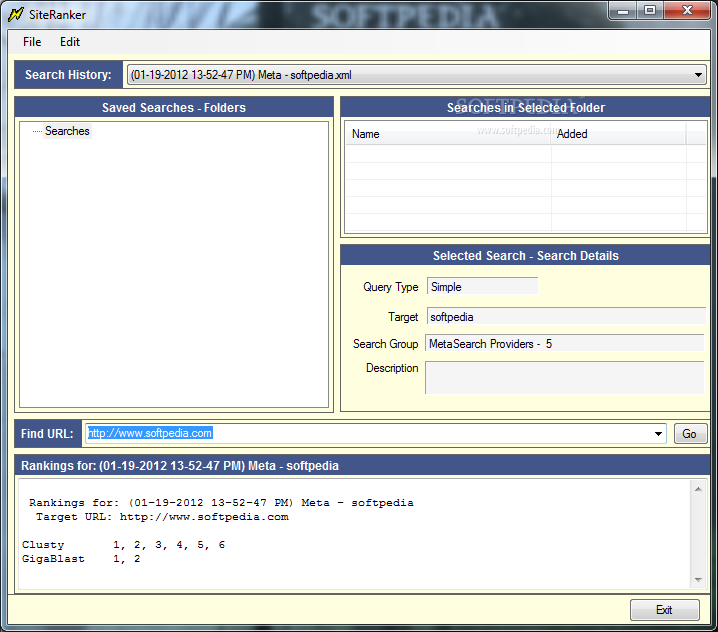The image size is (718, 632).
Task: Click the Target URL line in results
Action: [163, 517]
